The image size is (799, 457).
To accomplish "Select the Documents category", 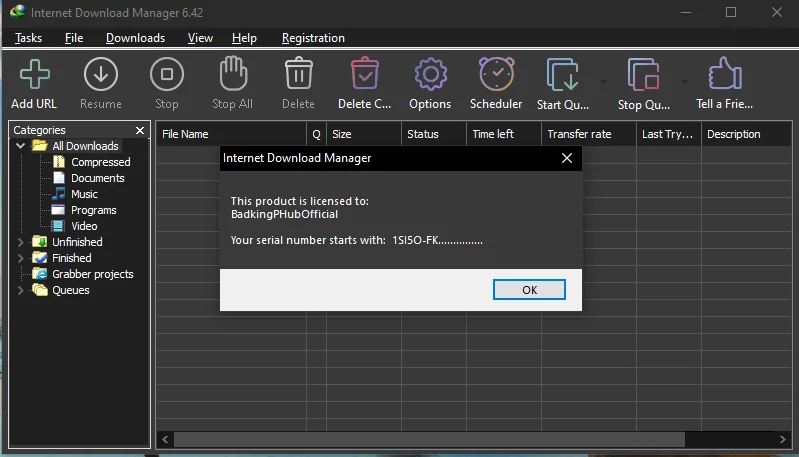I will 97,178.
